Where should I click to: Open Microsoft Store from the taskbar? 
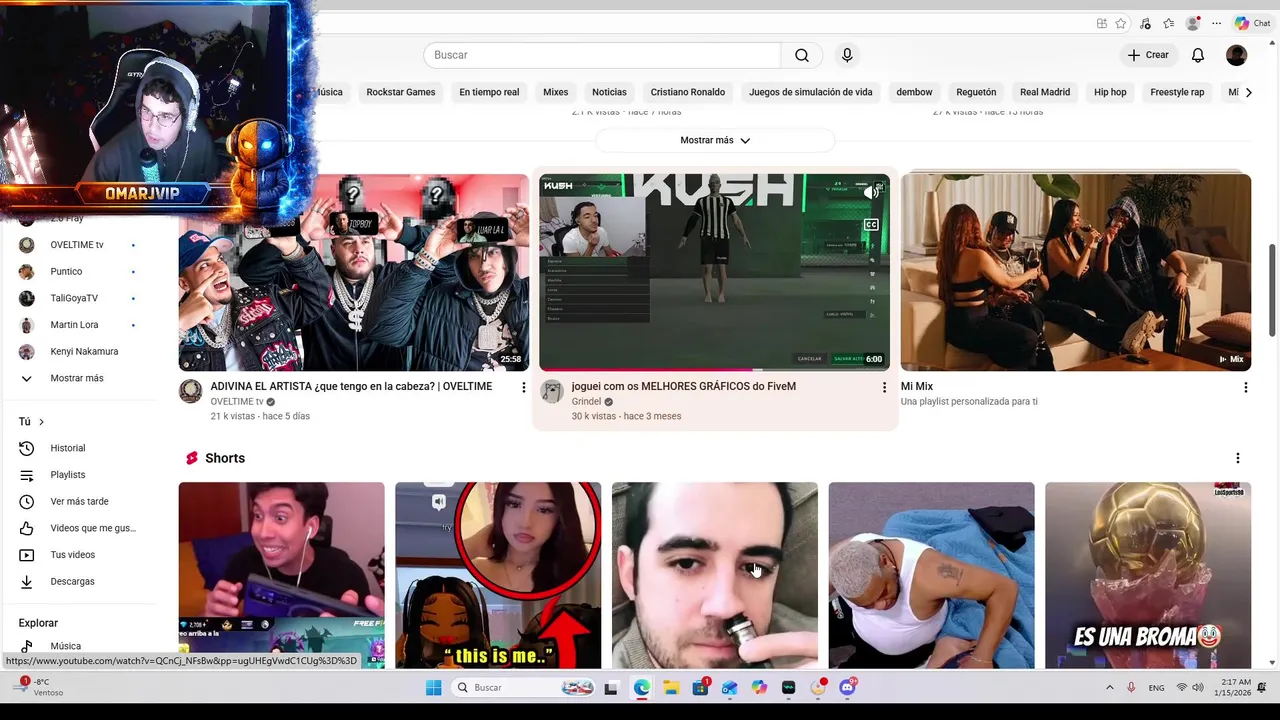[x=700, y=688]
